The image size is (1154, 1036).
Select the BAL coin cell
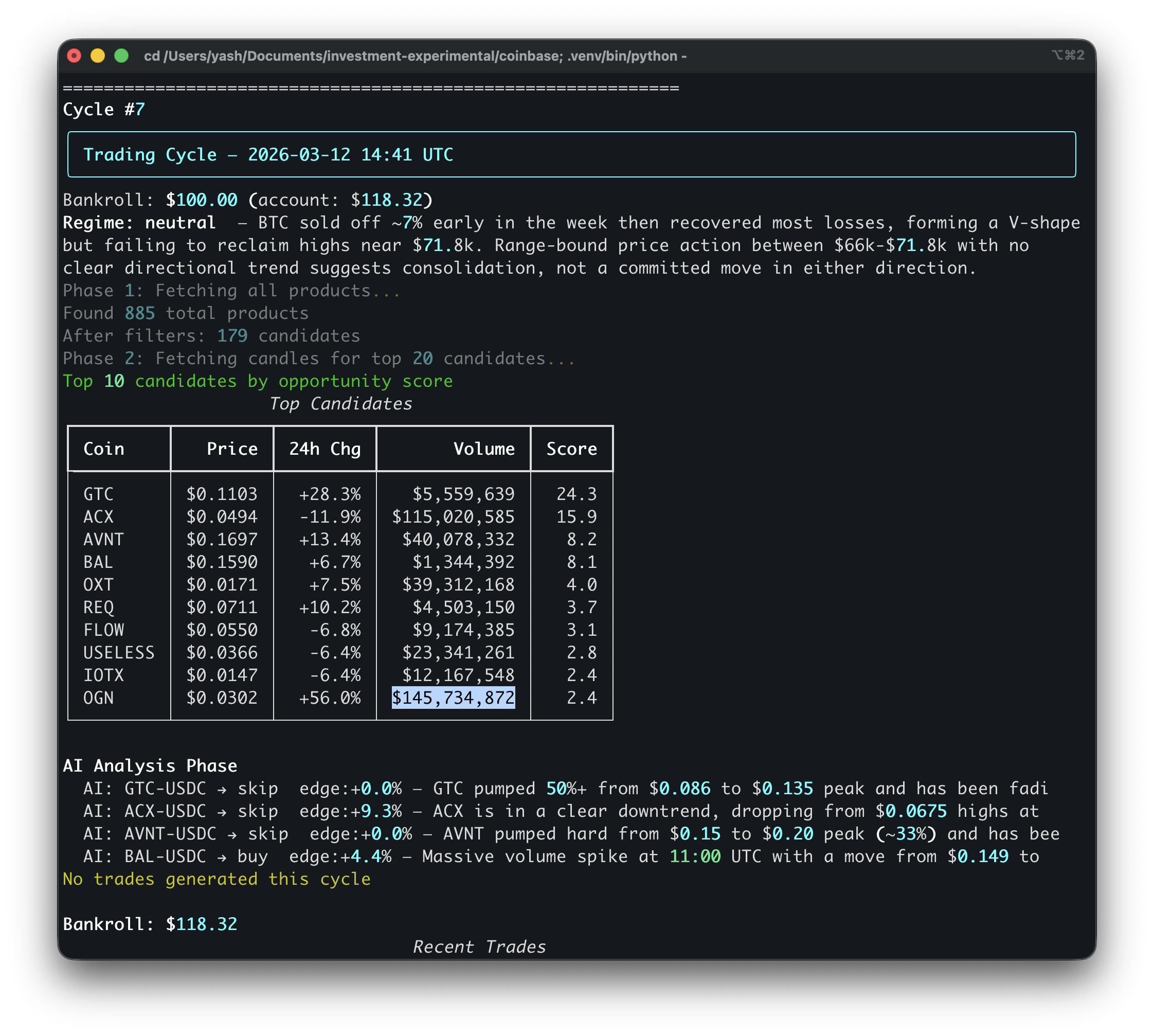tap(98, 562)
